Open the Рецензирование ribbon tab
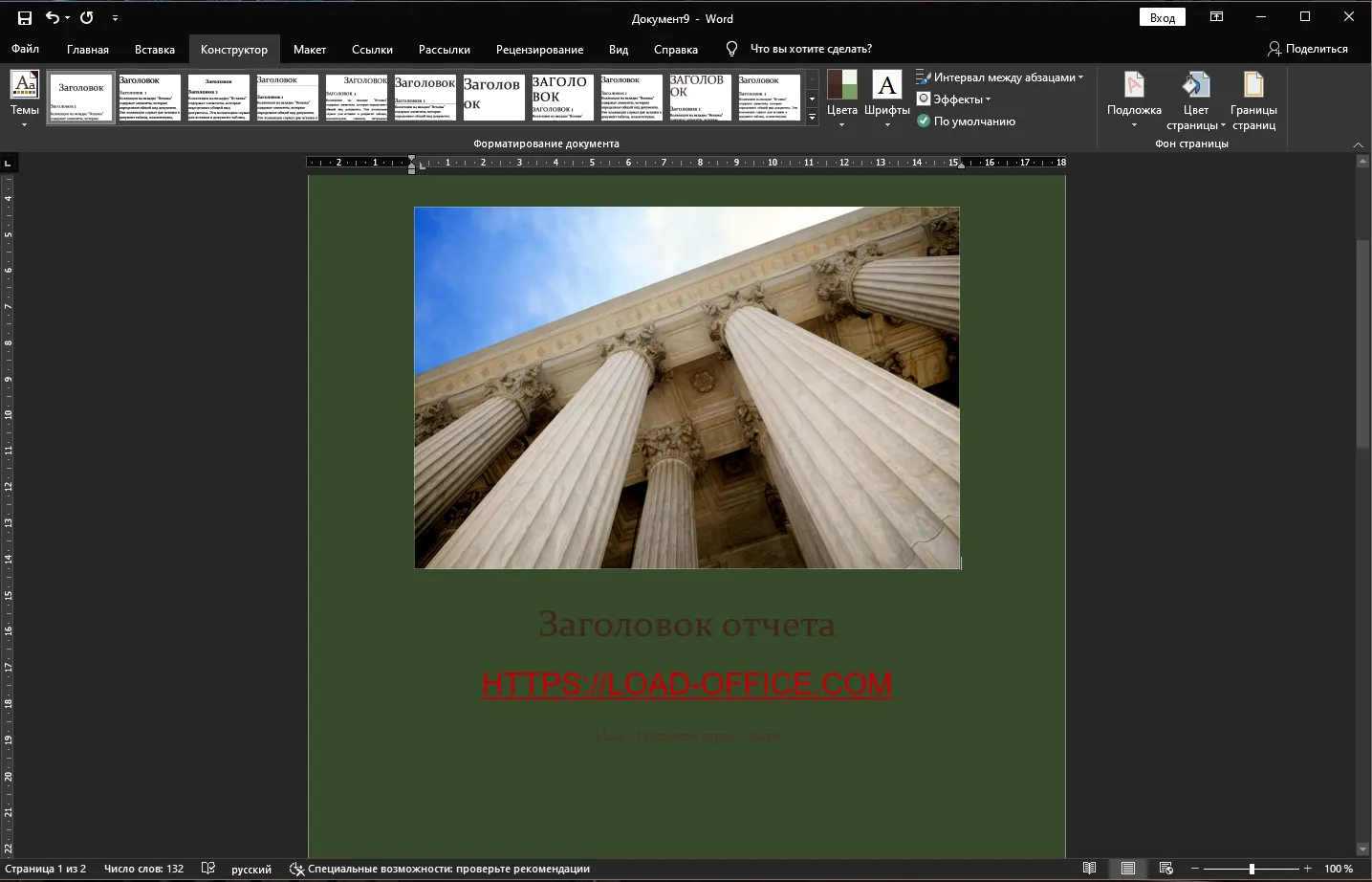The width and height of the screenshot is (1372, 882). [539, 49]
